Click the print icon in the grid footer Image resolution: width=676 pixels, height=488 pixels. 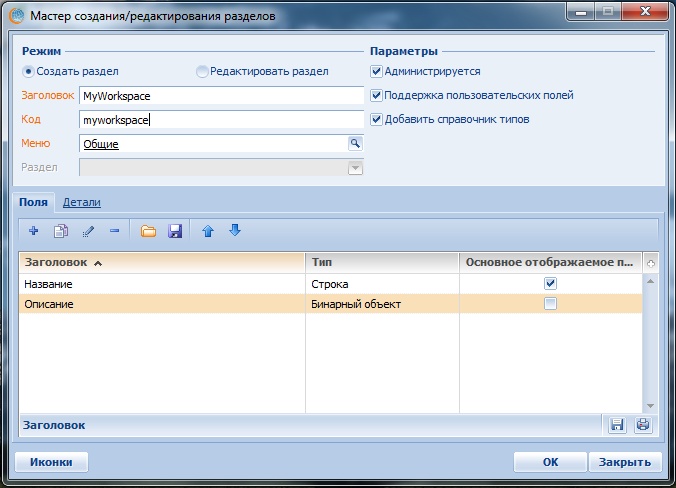pos(643,425)
